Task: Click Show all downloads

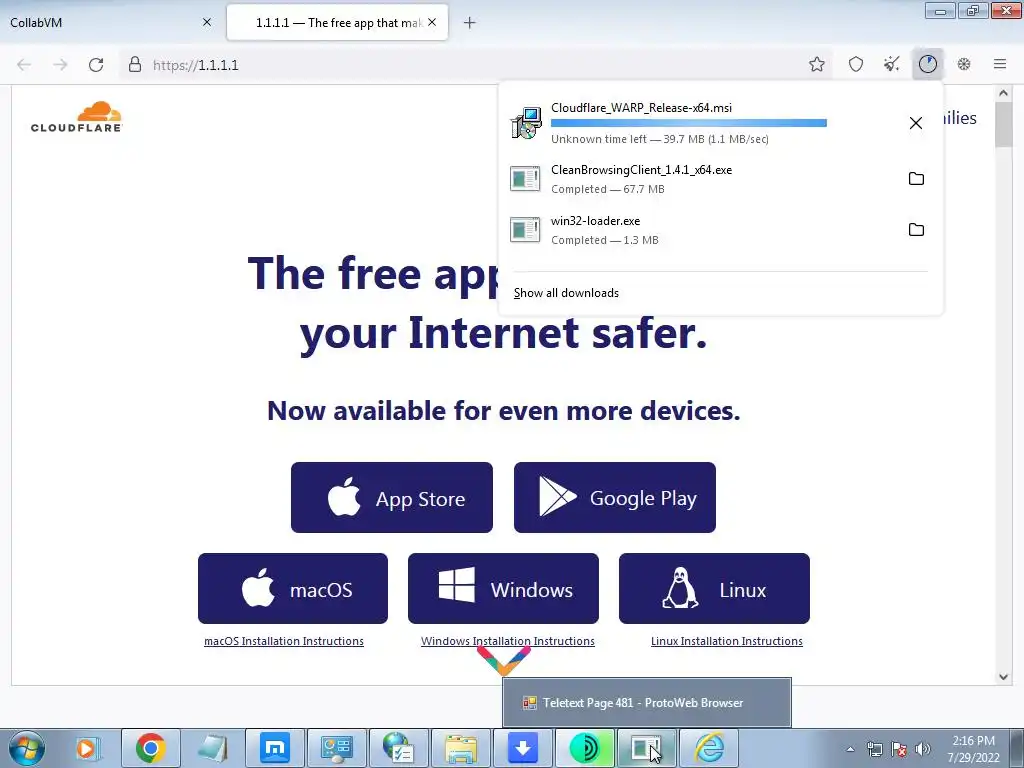Action: (x=566, y=293)
